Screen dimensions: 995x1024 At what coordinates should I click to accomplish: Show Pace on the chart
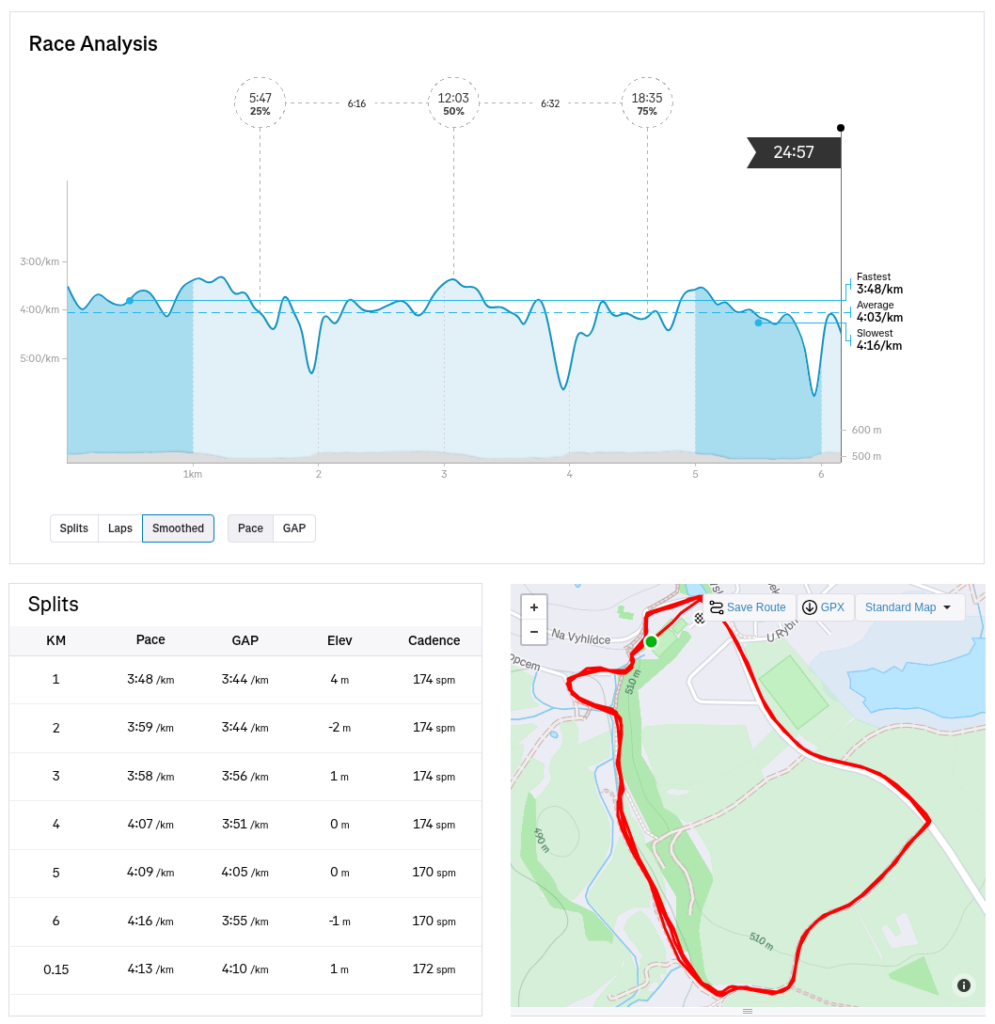250,528
